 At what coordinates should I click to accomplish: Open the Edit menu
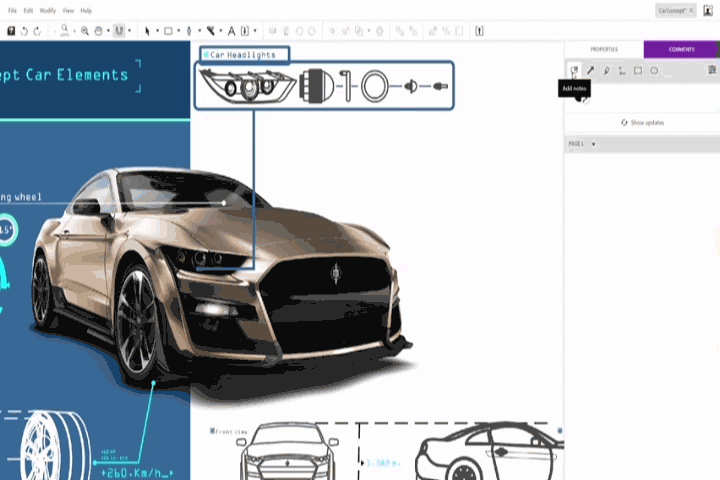(28, 11)
